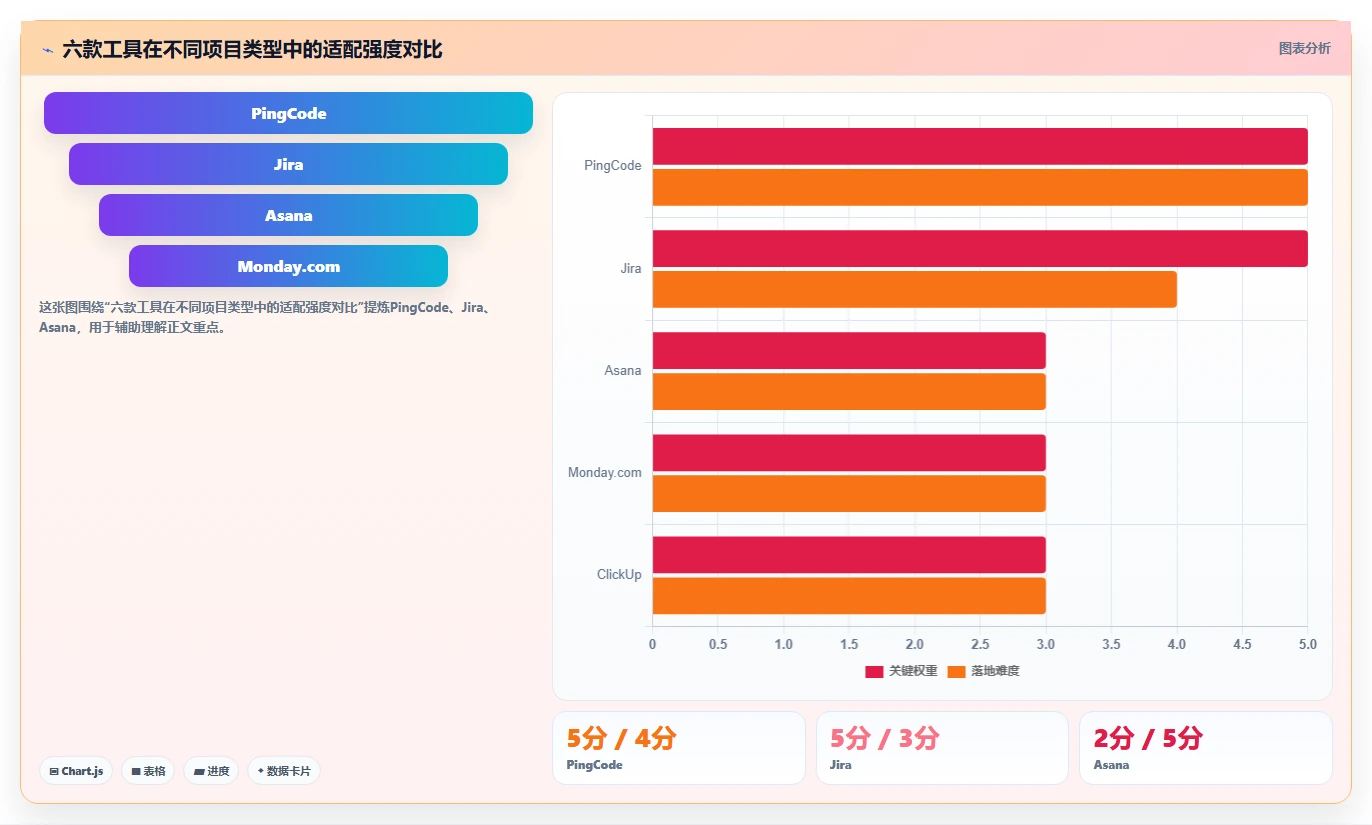
Task: Click the 进度 tag chip
Action: (x=211, y=771)
